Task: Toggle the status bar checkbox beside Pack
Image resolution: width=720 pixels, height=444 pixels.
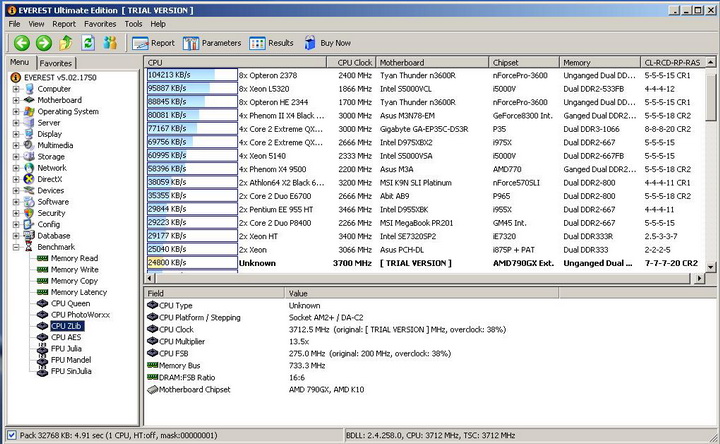Action: 12,435
